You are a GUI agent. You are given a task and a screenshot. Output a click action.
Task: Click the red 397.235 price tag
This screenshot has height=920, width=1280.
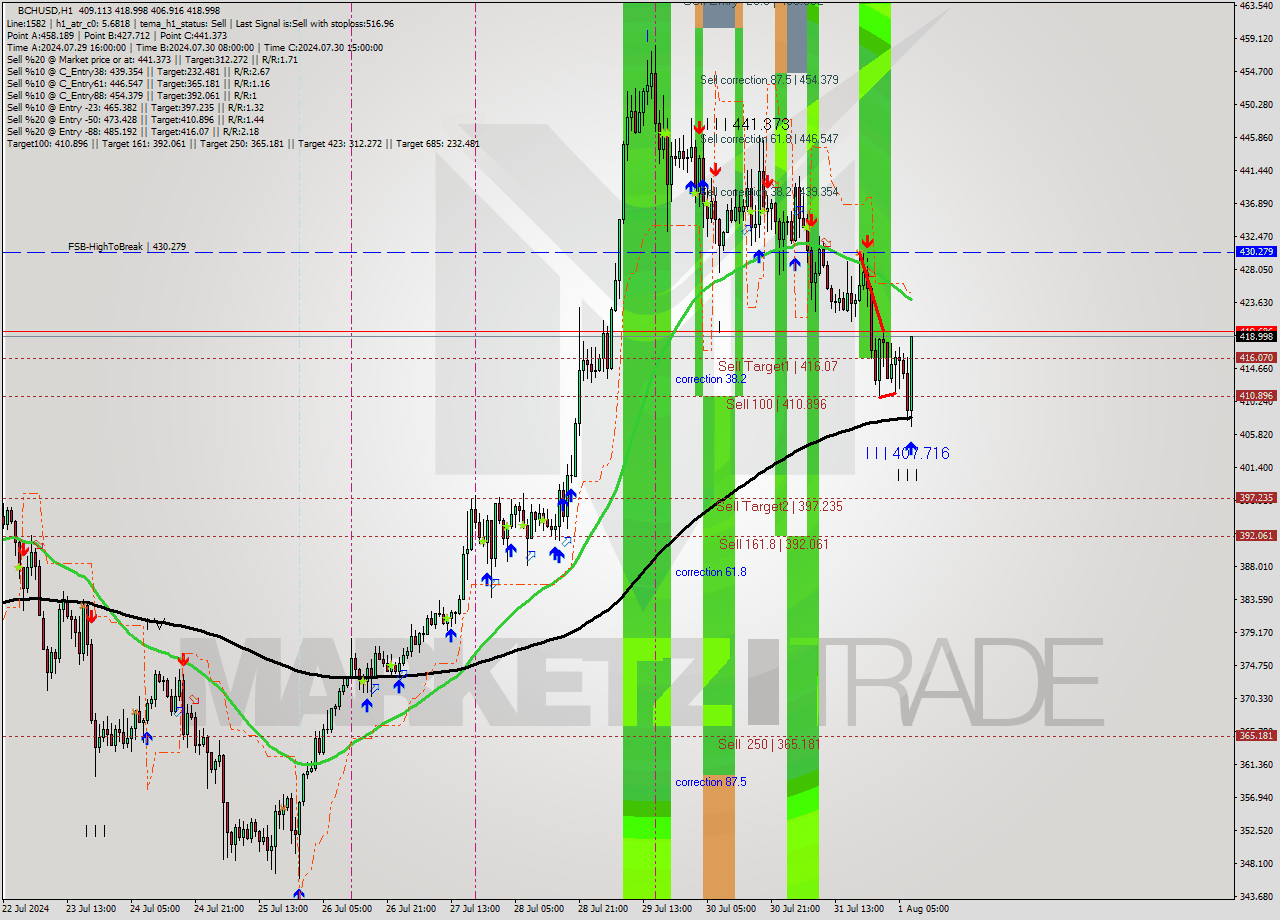(1255, 497)
